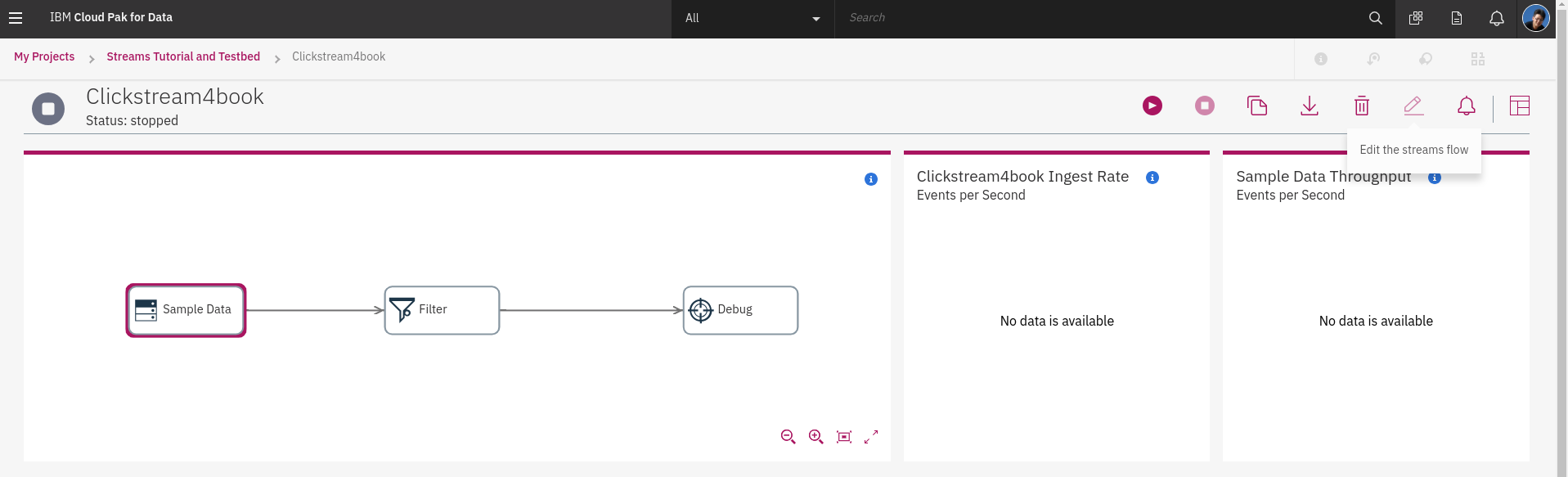Screen dimensions: 1568x477
Task: Click the IBM Cloud Pak for Data title
Action: click(x=111, y=17)
